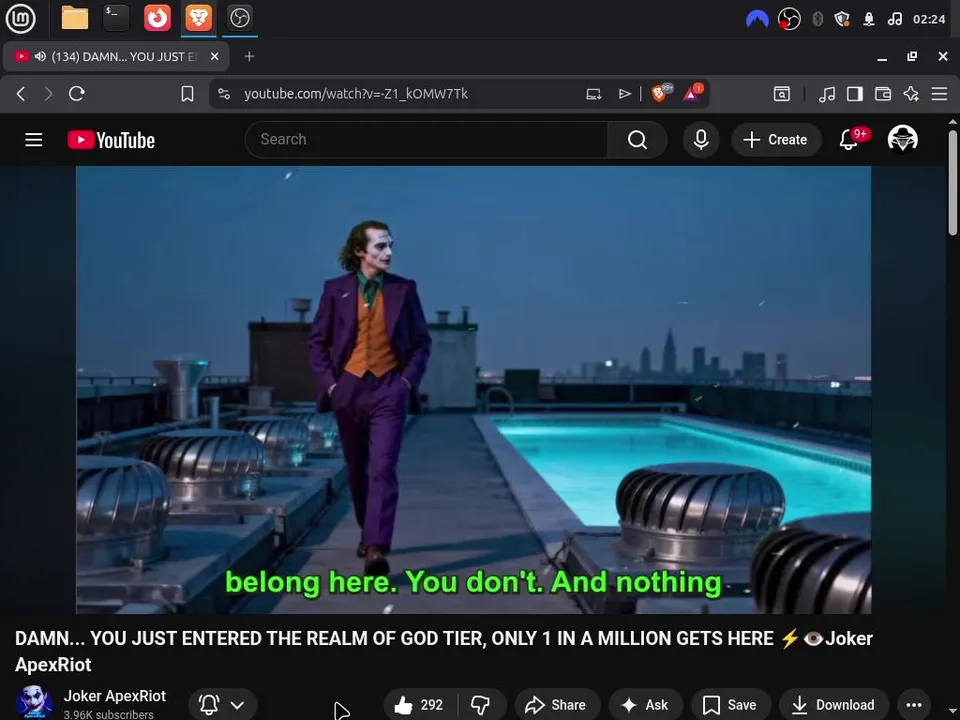The height and width of the screenshot is (720, 960).
Task: Open the Brave Wallet icon
Action: pos(883,94)
